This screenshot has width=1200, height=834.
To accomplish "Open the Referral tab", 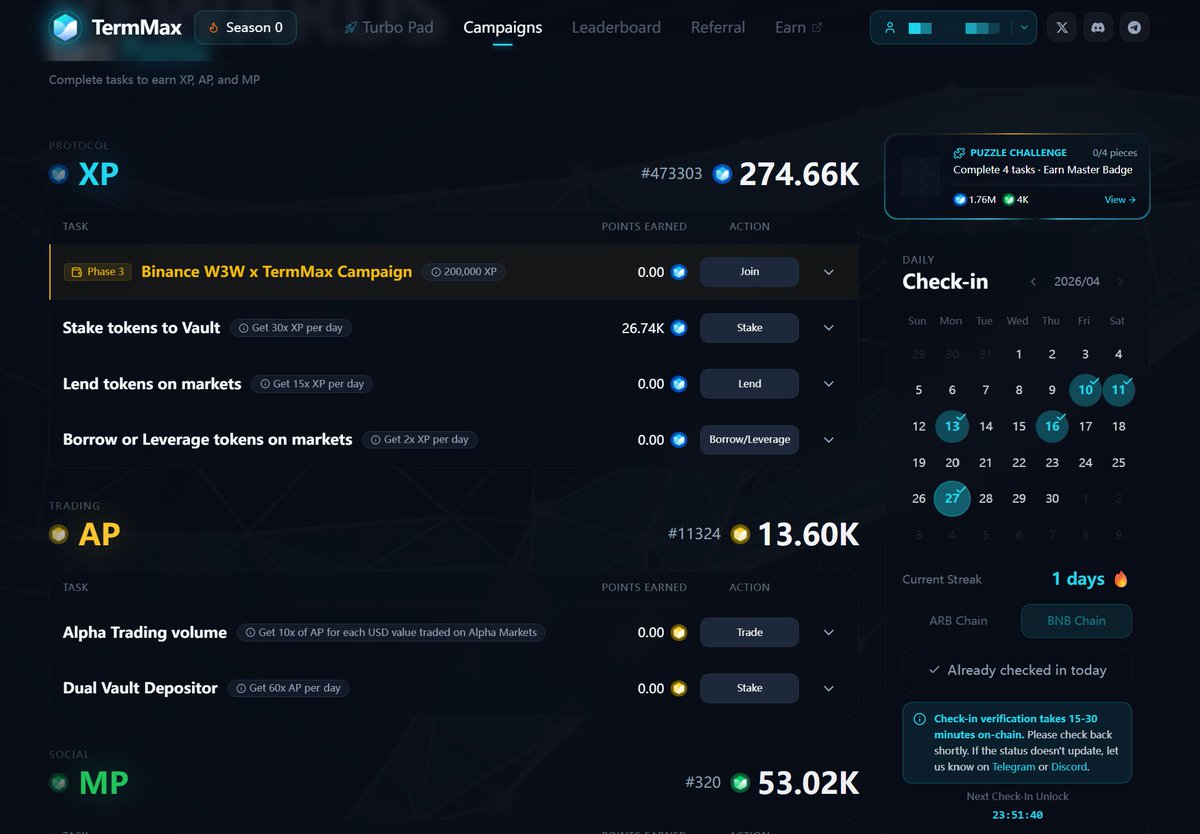I will (x=718, y=28).
